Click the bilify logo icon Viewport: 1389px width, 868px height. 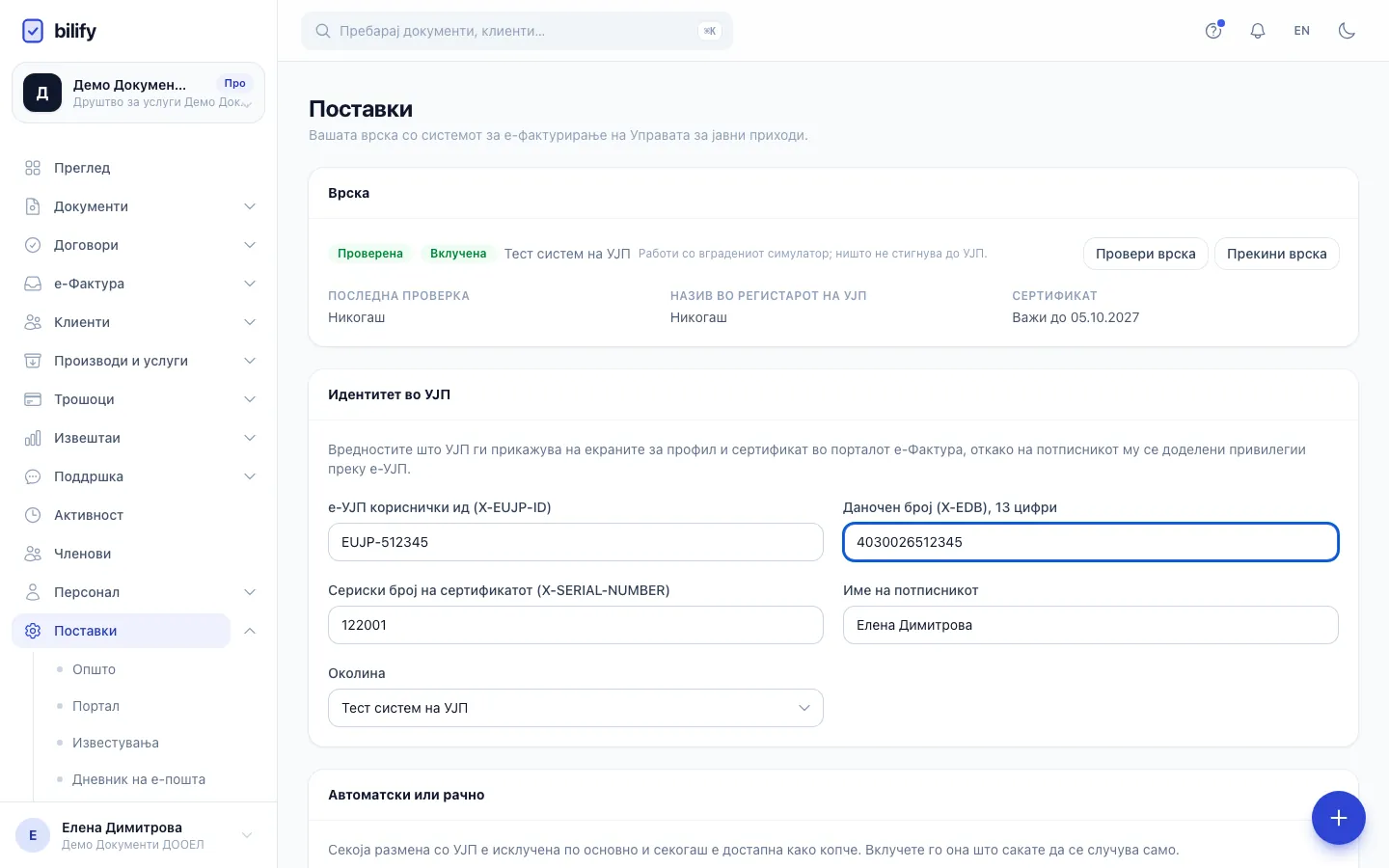[33, 31]
